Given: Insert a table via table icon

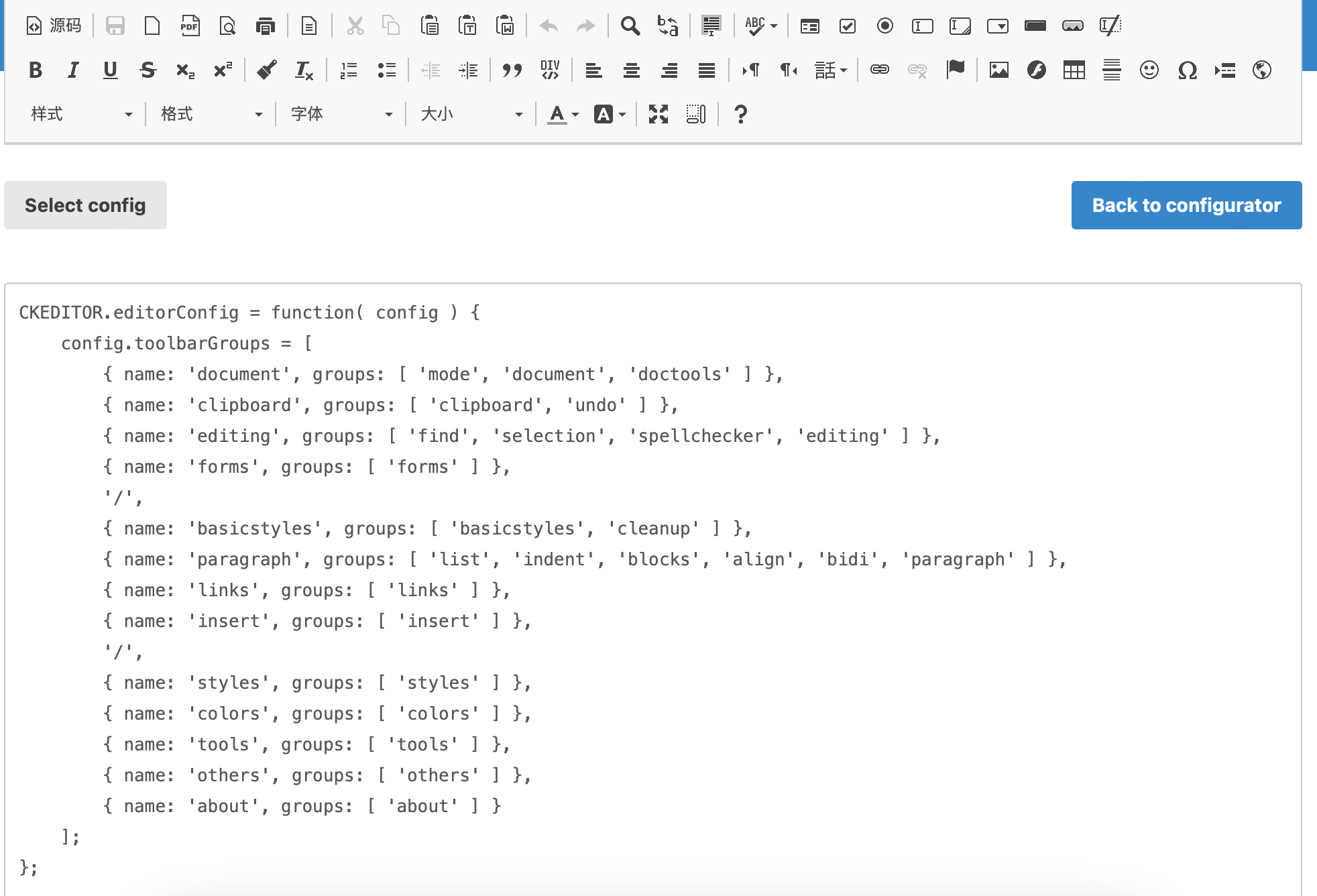Looking at the screenshot, I should (x=1074, y=70).
